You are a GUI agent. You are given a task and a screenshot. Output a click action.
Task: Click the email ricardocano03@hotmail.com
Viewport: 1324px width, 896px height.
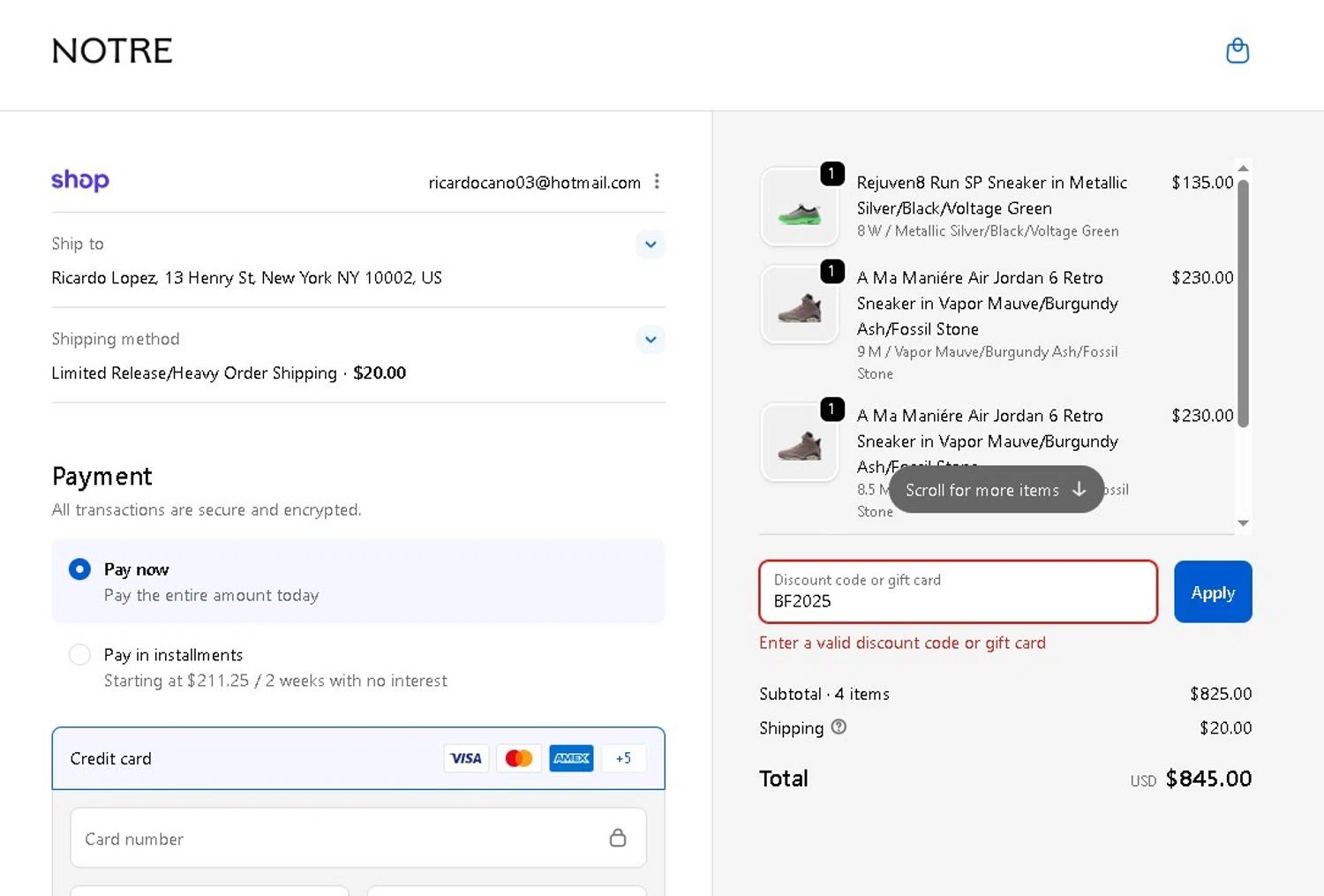pyautogui.click(x=535, y=183)
